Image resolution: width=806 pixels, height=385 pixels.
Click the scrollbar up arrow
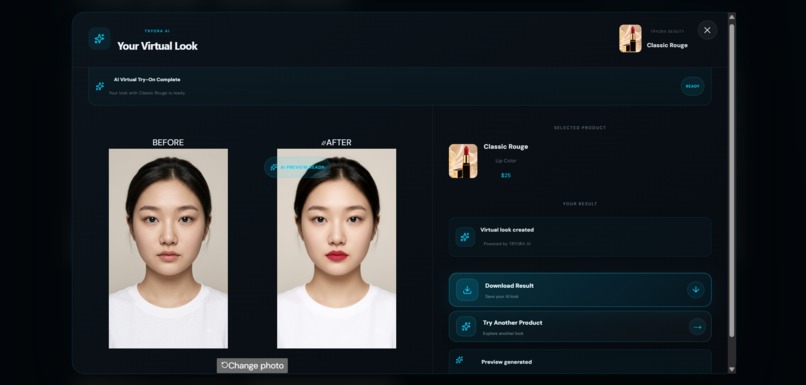[731, 17]
